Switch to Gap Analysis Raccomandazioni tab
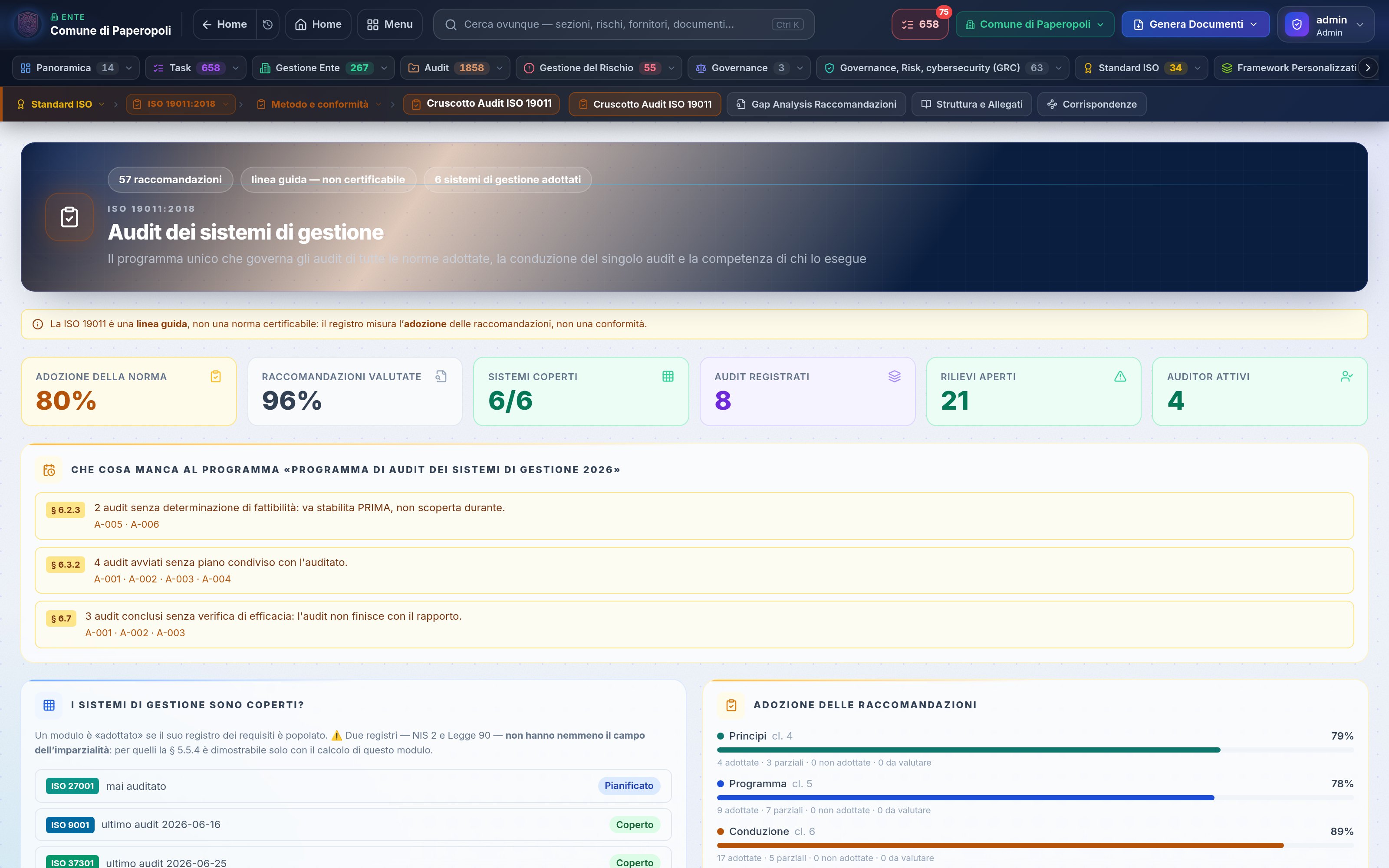 (x=816, y=105)
